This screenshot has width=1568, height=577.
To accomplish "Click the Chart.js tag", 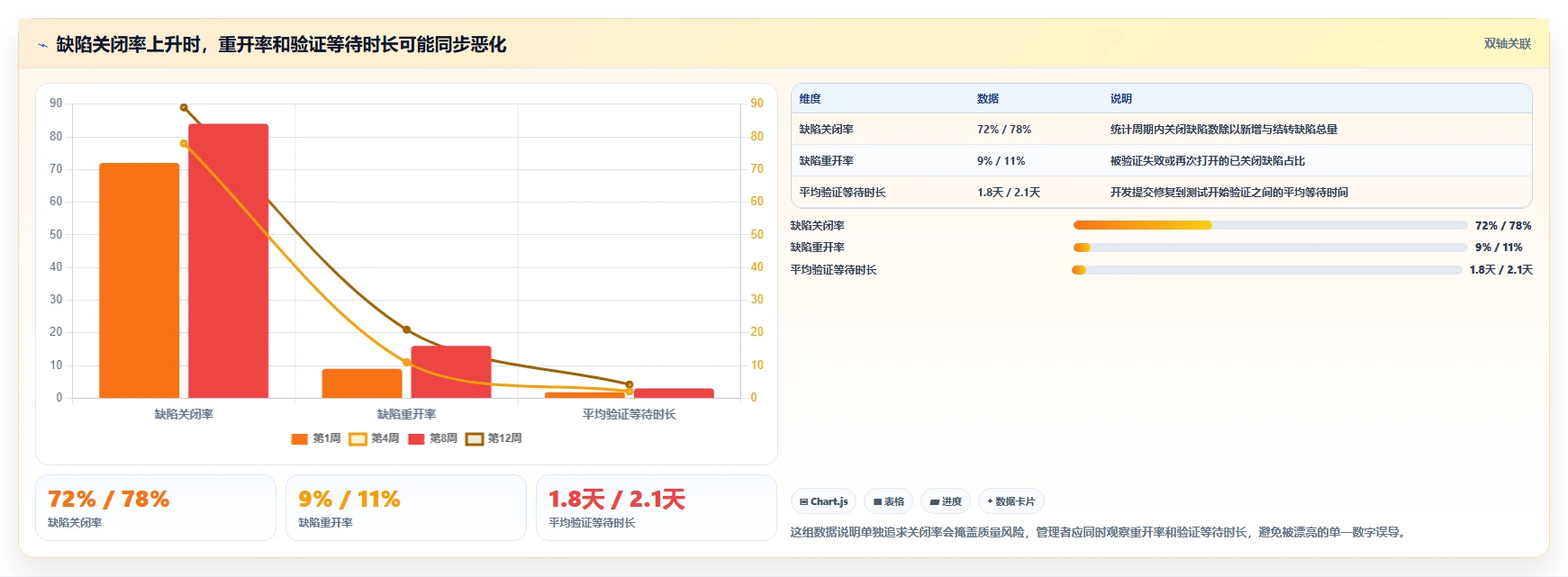I will point(823,501).
